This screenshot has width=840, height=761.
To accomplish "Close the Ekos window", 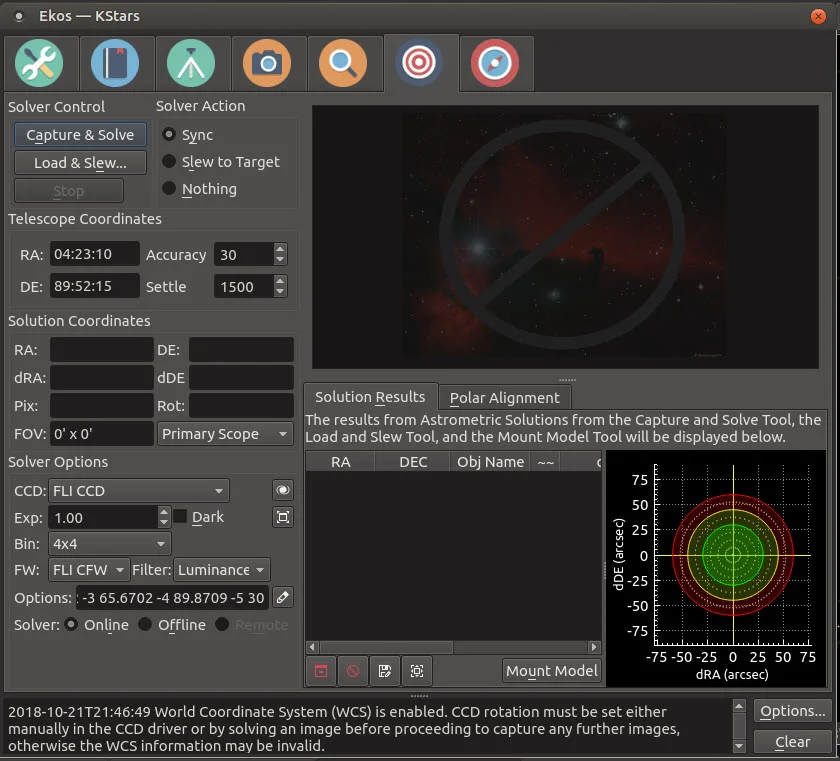I will tap(818, 17).
